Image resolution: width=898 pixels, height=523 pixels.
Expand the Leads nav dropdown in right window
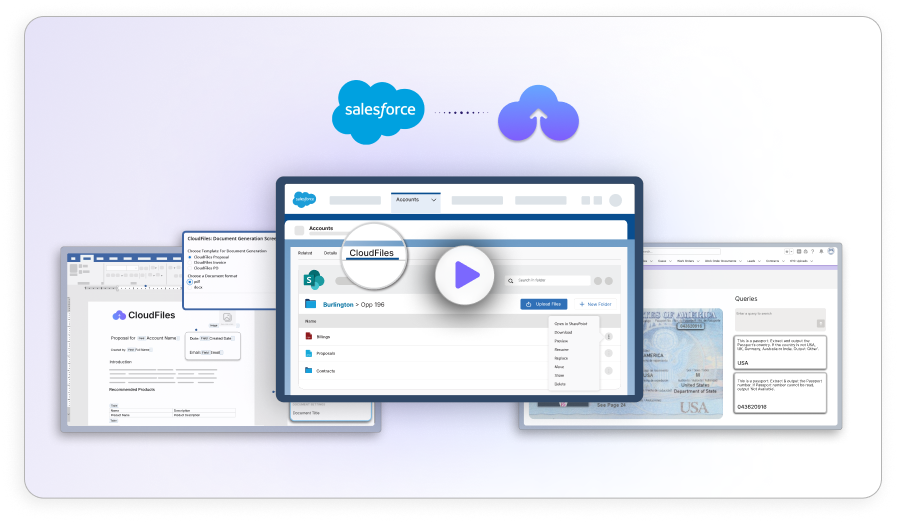[x=758, y=261]
